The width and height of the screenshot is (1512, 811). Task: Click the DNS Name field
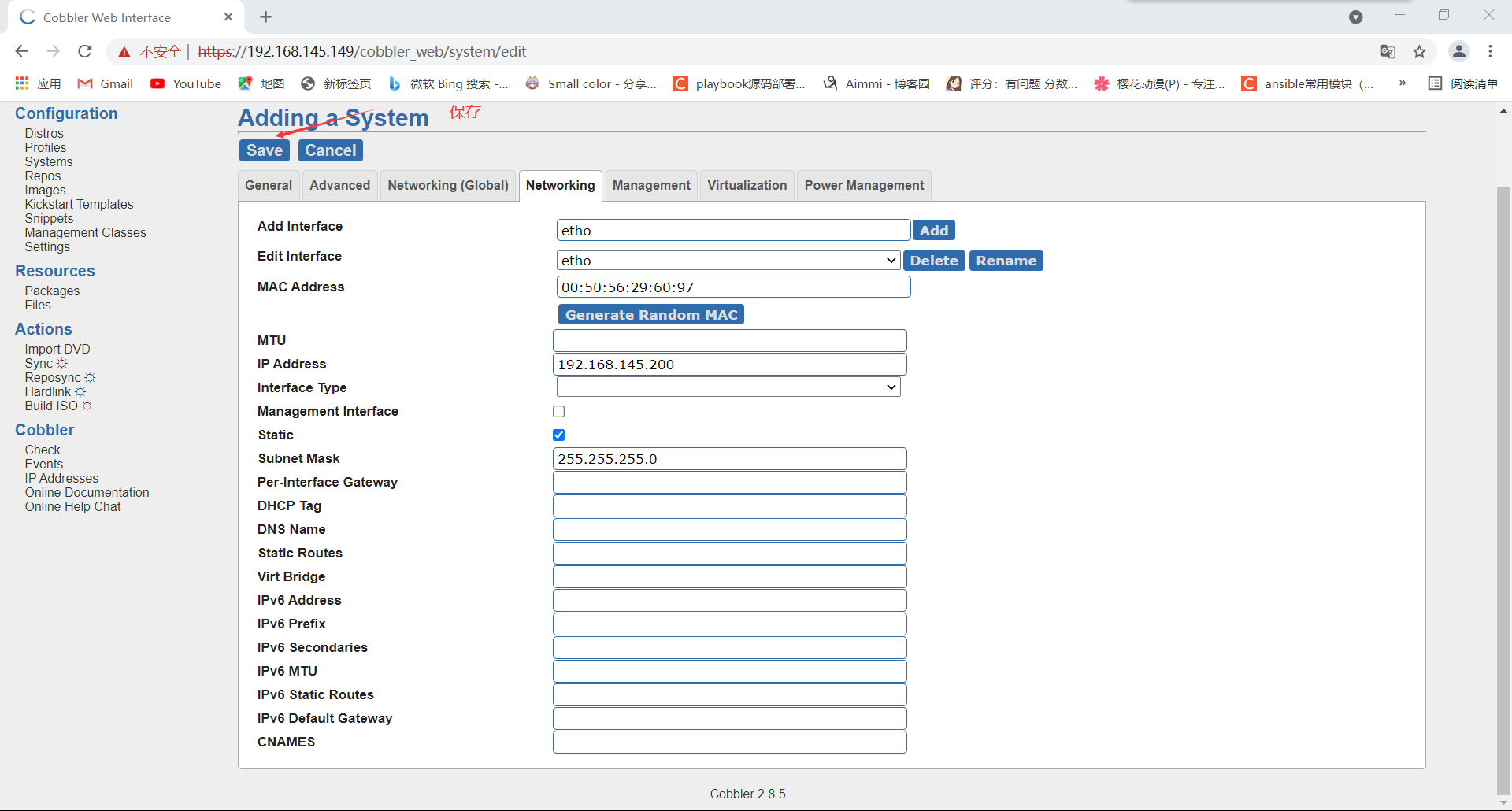coord(730,530)
